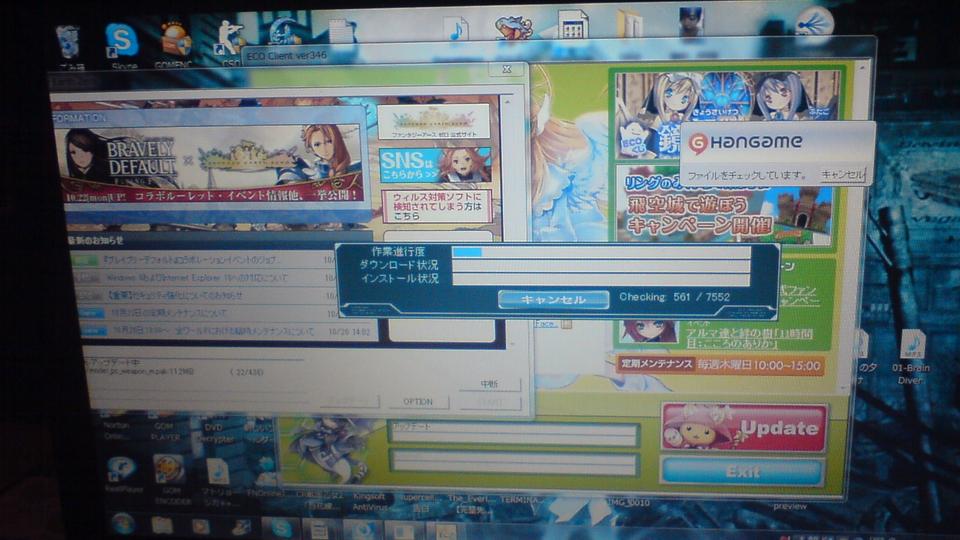Open the round blue network icon at top right
Viewport: 960px width, 540px height.
(816, 24)
